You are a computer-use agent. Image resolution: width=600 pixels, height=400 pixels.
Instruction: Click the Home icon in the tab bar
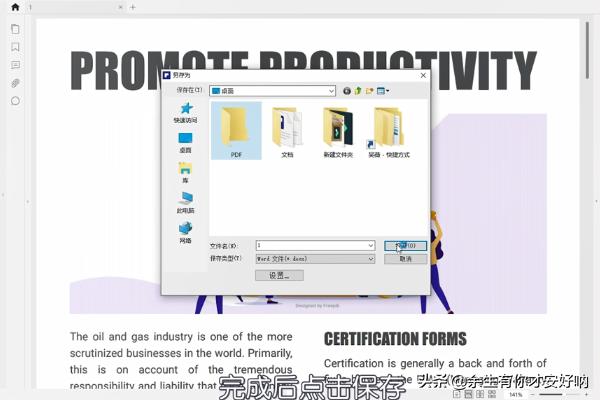pos(15,7)
